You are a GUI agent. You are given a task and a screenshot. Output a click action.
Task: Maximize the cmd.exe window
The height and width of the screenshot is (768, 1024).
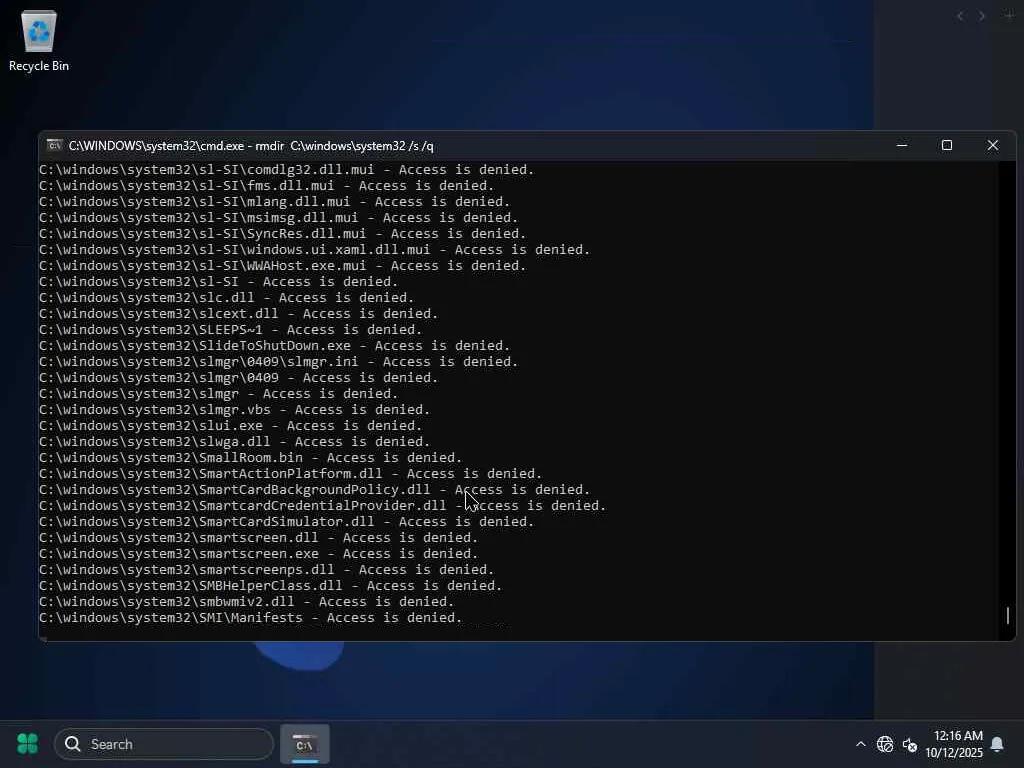pyautogui.click(x=947, y=145)
